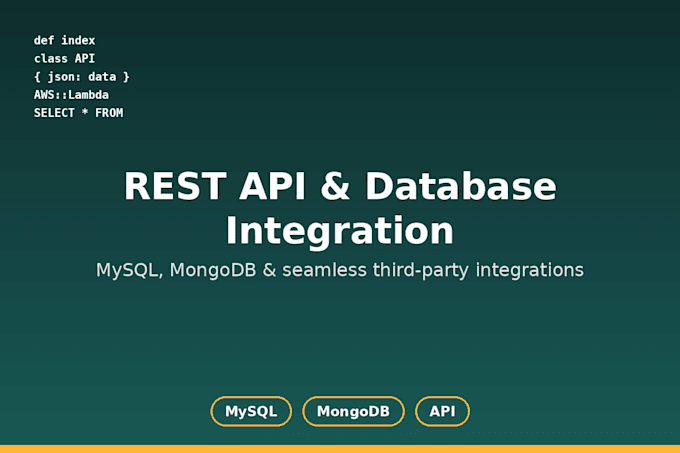The width and height of the screenshot is (680, 453).
Task: Click the subtitle "MySQL, MongoDB & seamless third-party integrations"
Action: 340,270
